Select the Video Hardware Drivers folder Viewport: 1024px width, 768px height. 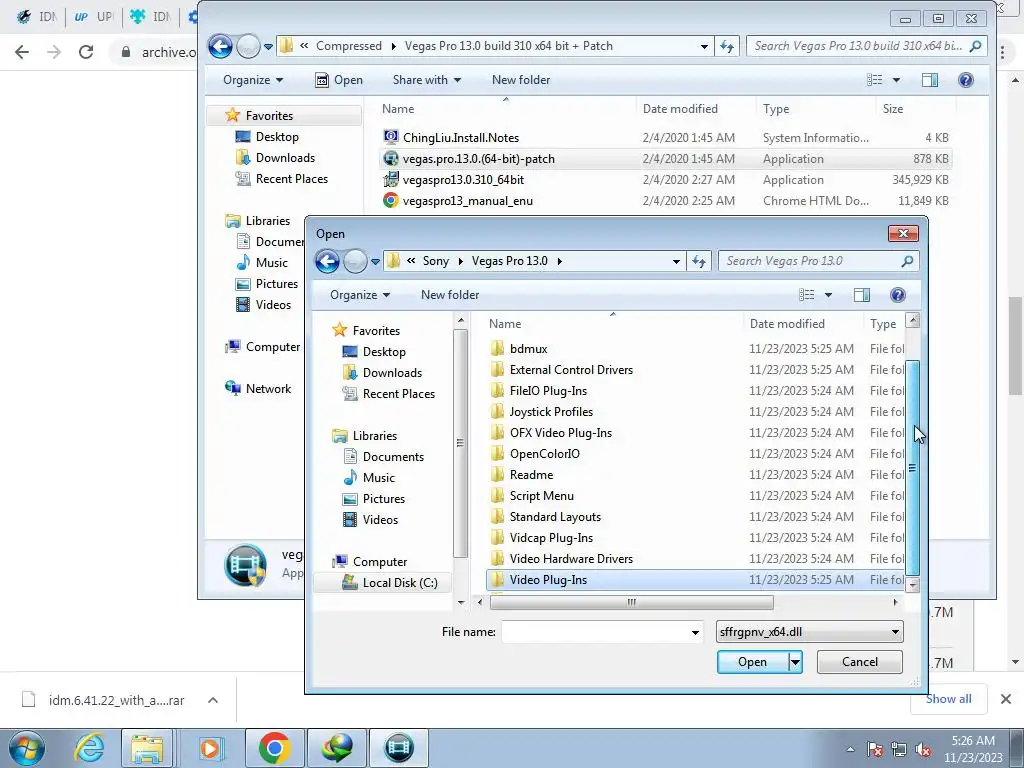pos(571,559)
